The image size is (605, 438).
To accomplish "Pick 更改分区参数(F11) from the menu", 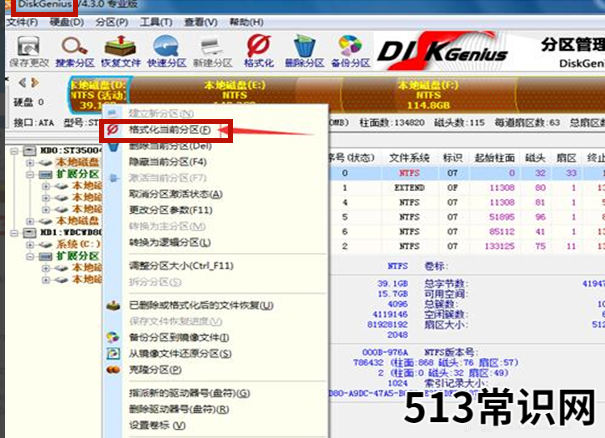I will pyautogui.click(x=171, y=211).
